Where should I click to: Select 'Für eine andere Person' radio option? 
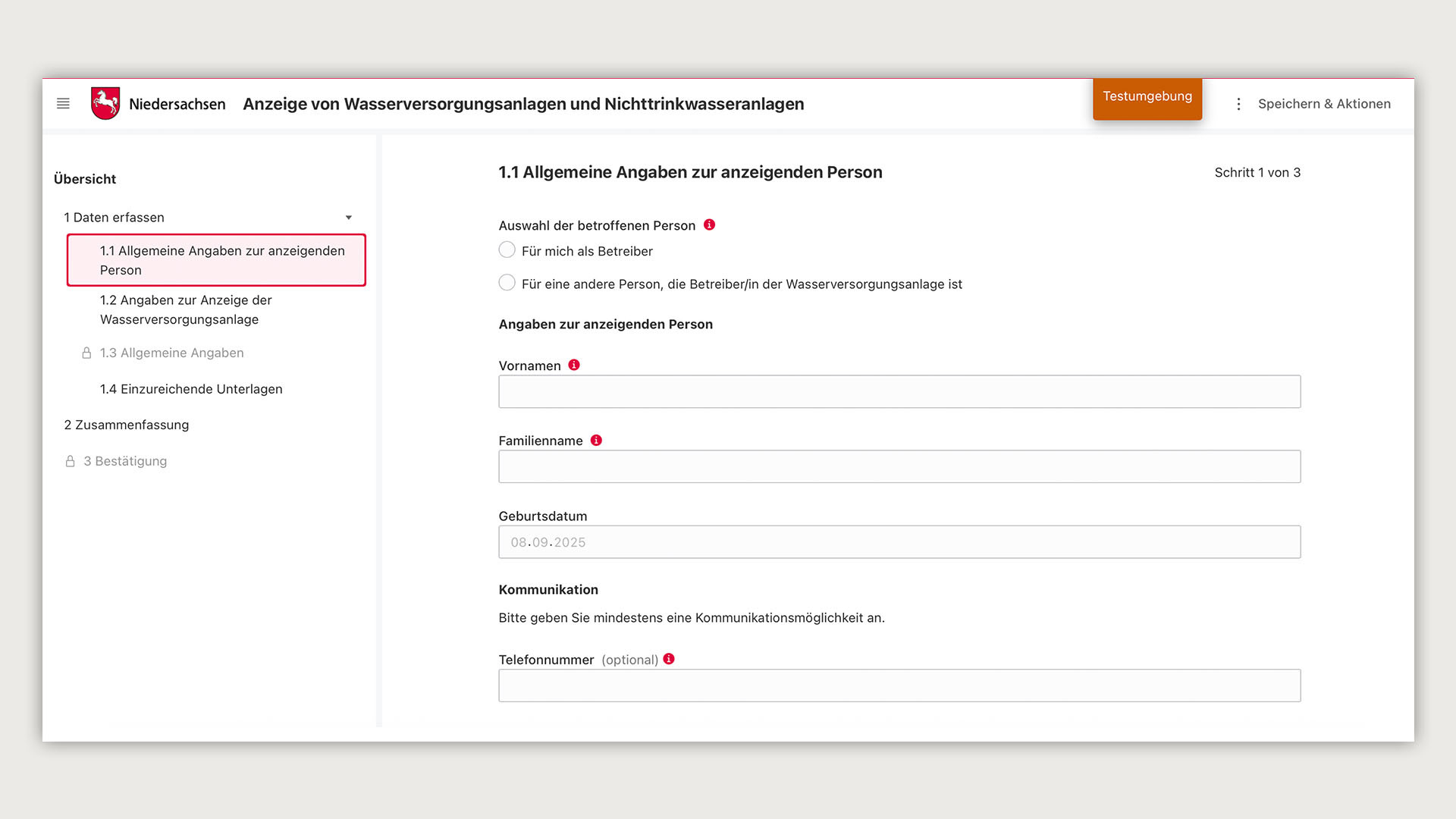[x=507, y=283]
